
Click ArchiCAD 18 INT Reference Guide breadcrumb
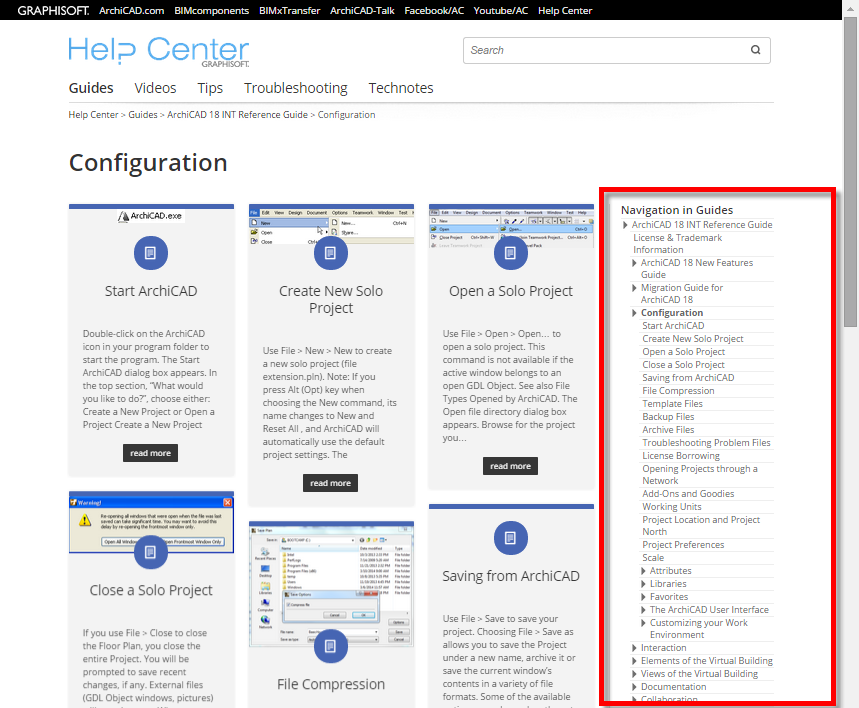[237, 115]
